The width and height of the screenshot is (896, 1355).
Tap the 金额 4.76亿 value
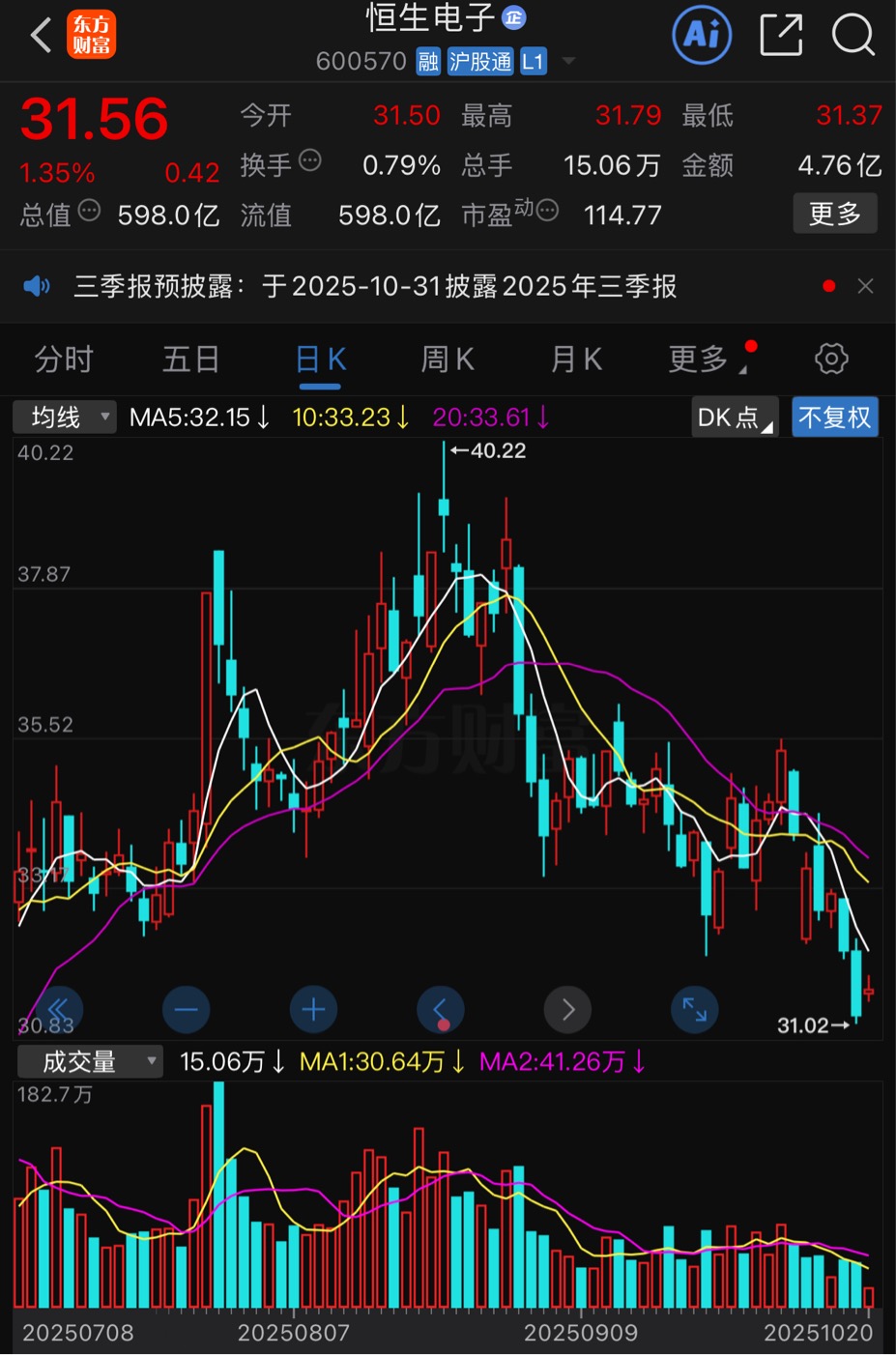[840, 165]
